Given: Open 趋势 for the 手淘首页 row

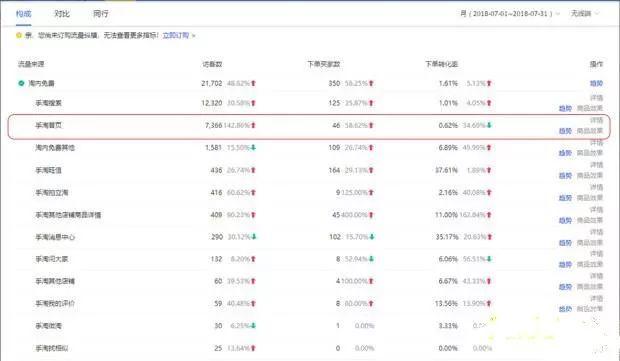Looking at the screenshot, I should tap(565, 131).
